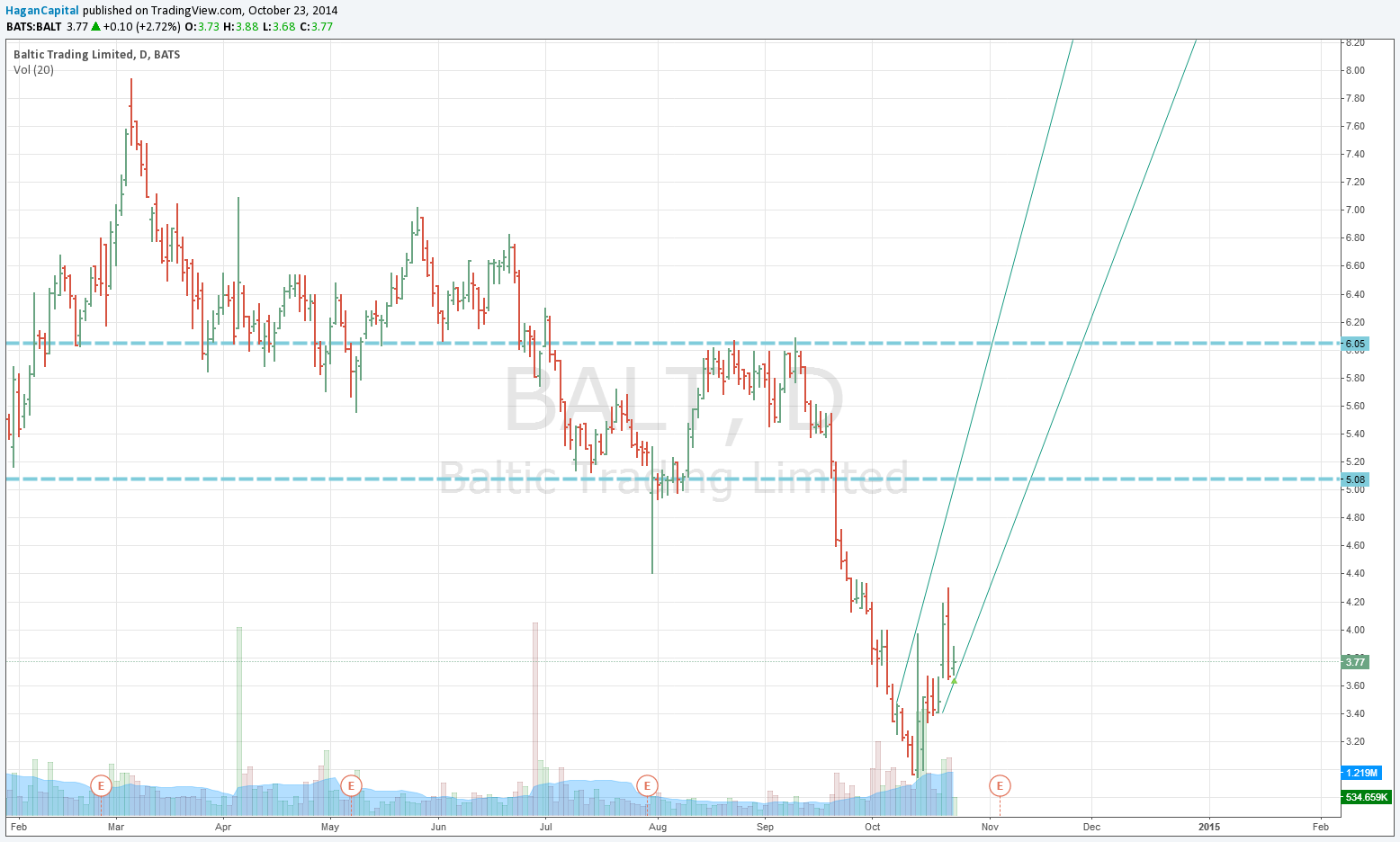1400x842 pixels.
Task: Click the green up-triangle beside price change
Action: [x=95, y=26]
